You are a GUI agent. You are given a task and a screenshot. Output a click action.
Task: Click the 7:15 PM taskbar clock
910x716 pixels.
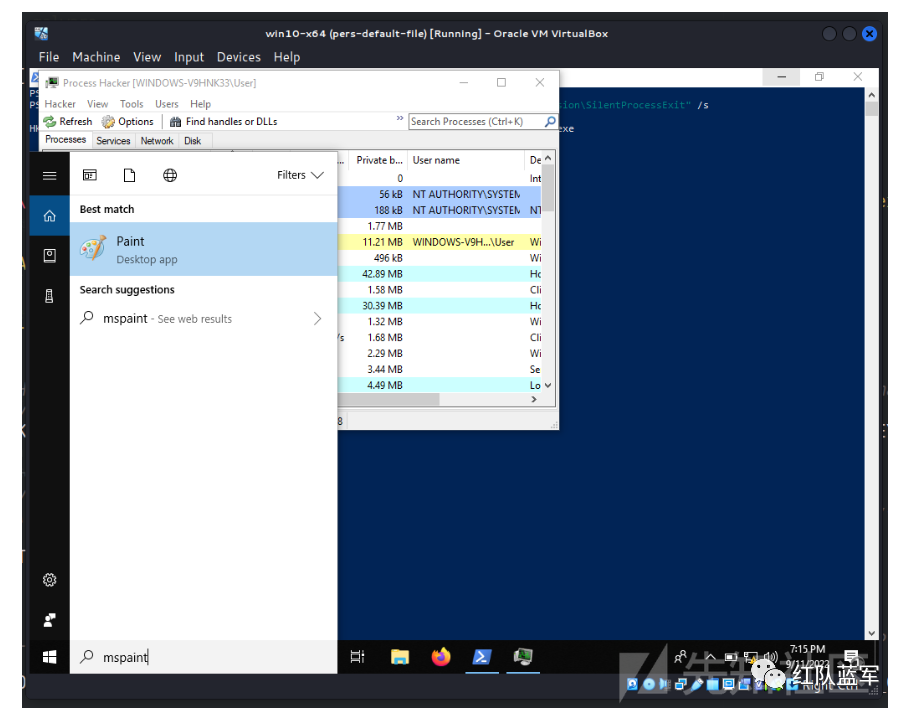click(807, 656)
